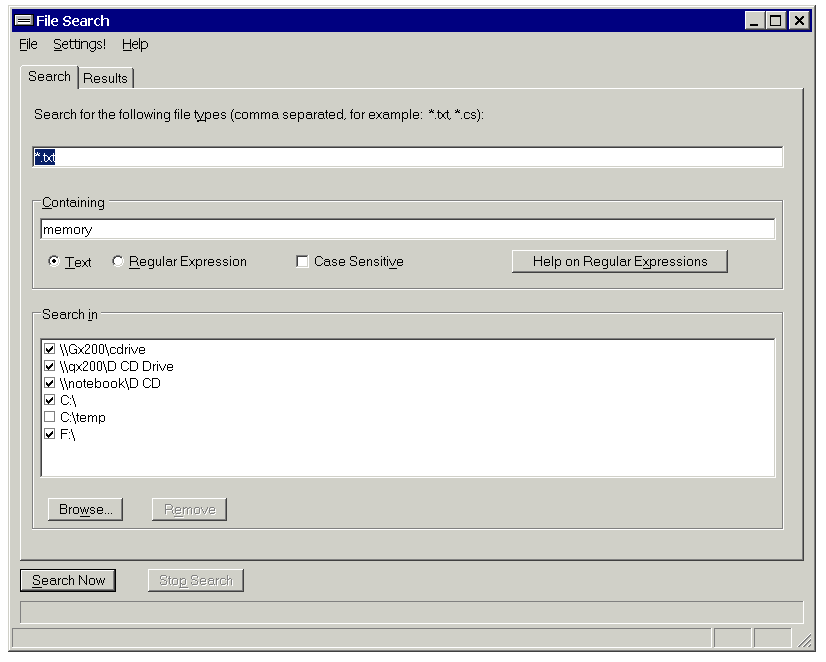Image resolution: width=826 pixels, height=662 pixels.
Task: Check the C:\temp folder checkbox
Action: click(x=50, y=418)
